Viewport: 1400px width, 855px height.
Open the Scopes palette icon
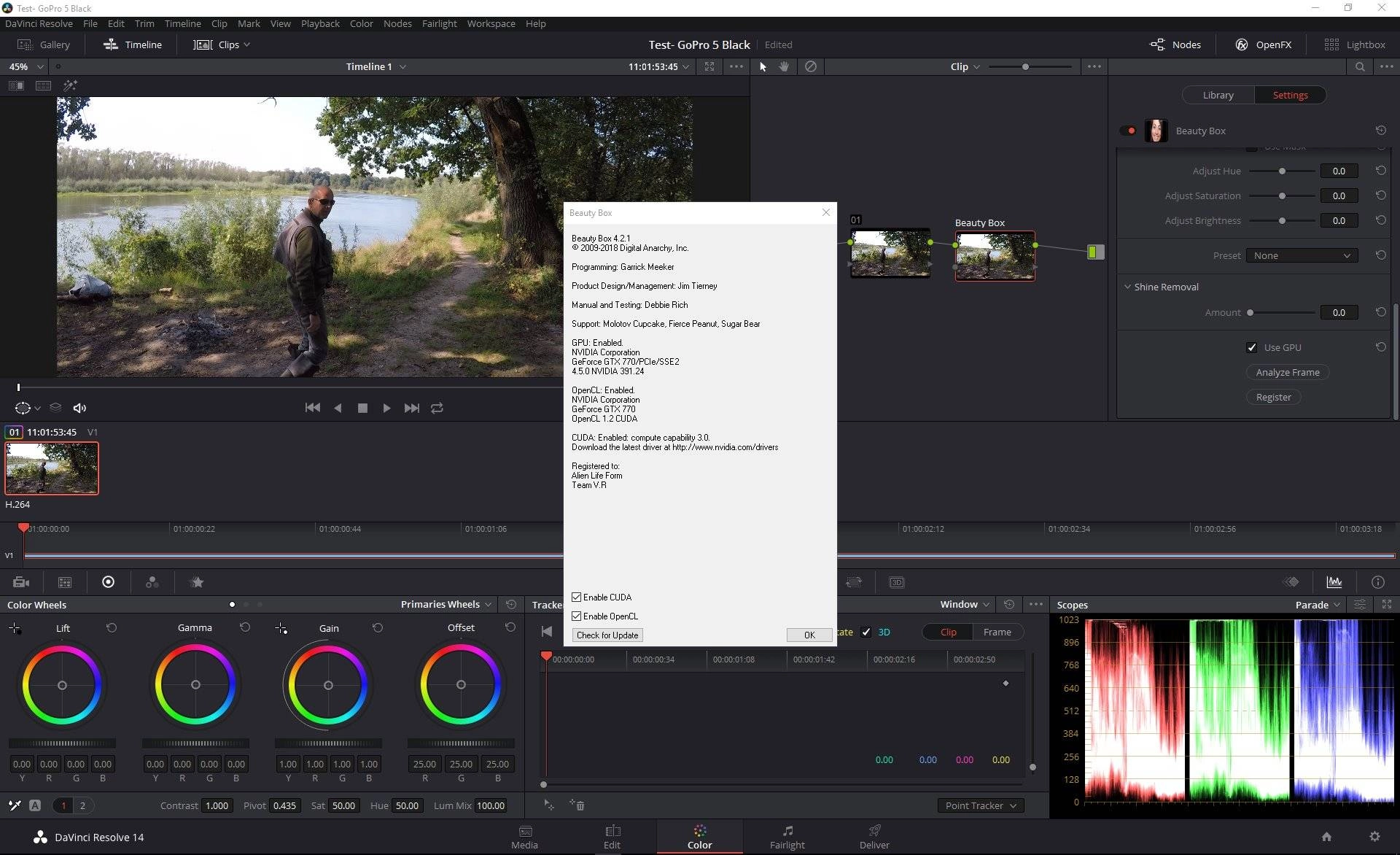click(x=1334, y=581)
